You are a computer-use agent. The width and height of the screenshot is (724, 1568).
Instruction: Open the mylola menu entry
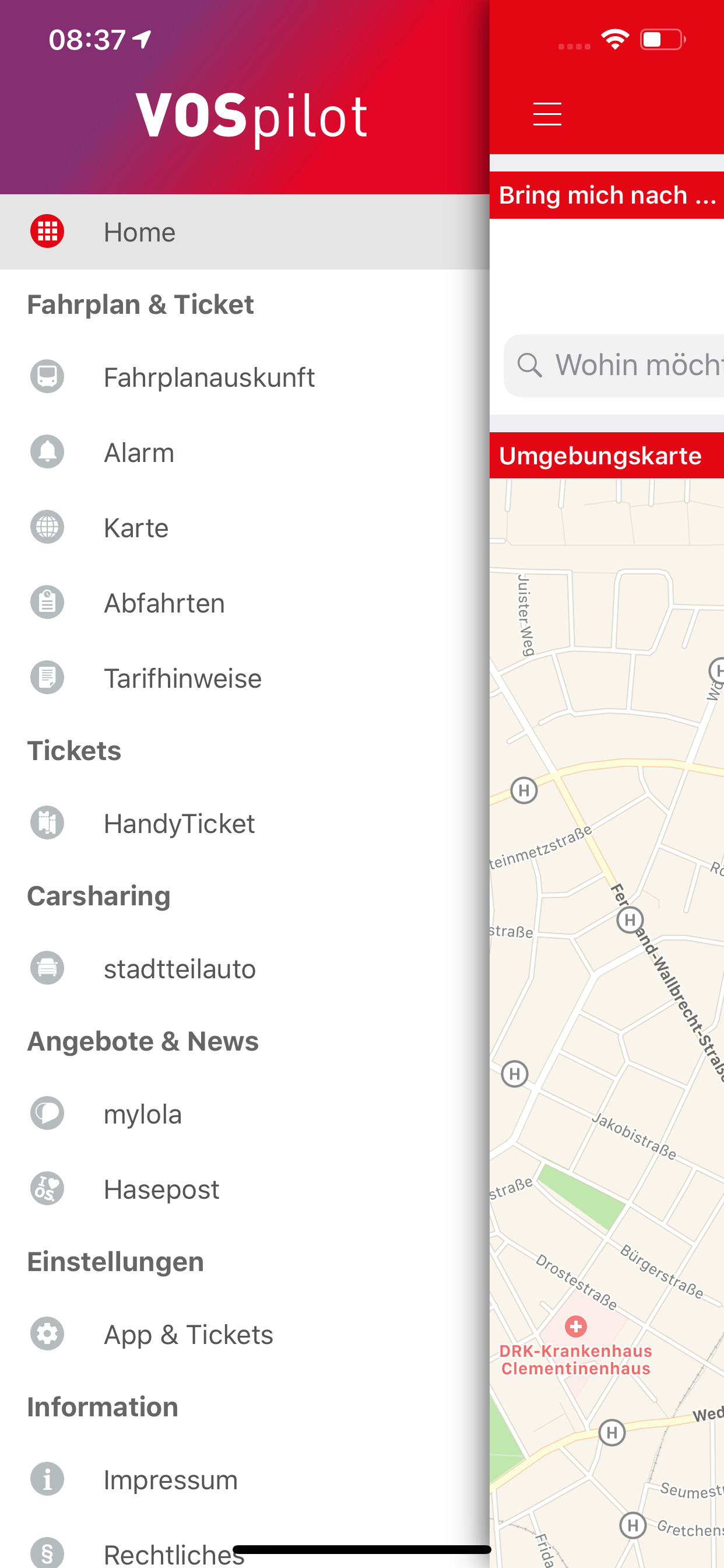coord(143,1114)
